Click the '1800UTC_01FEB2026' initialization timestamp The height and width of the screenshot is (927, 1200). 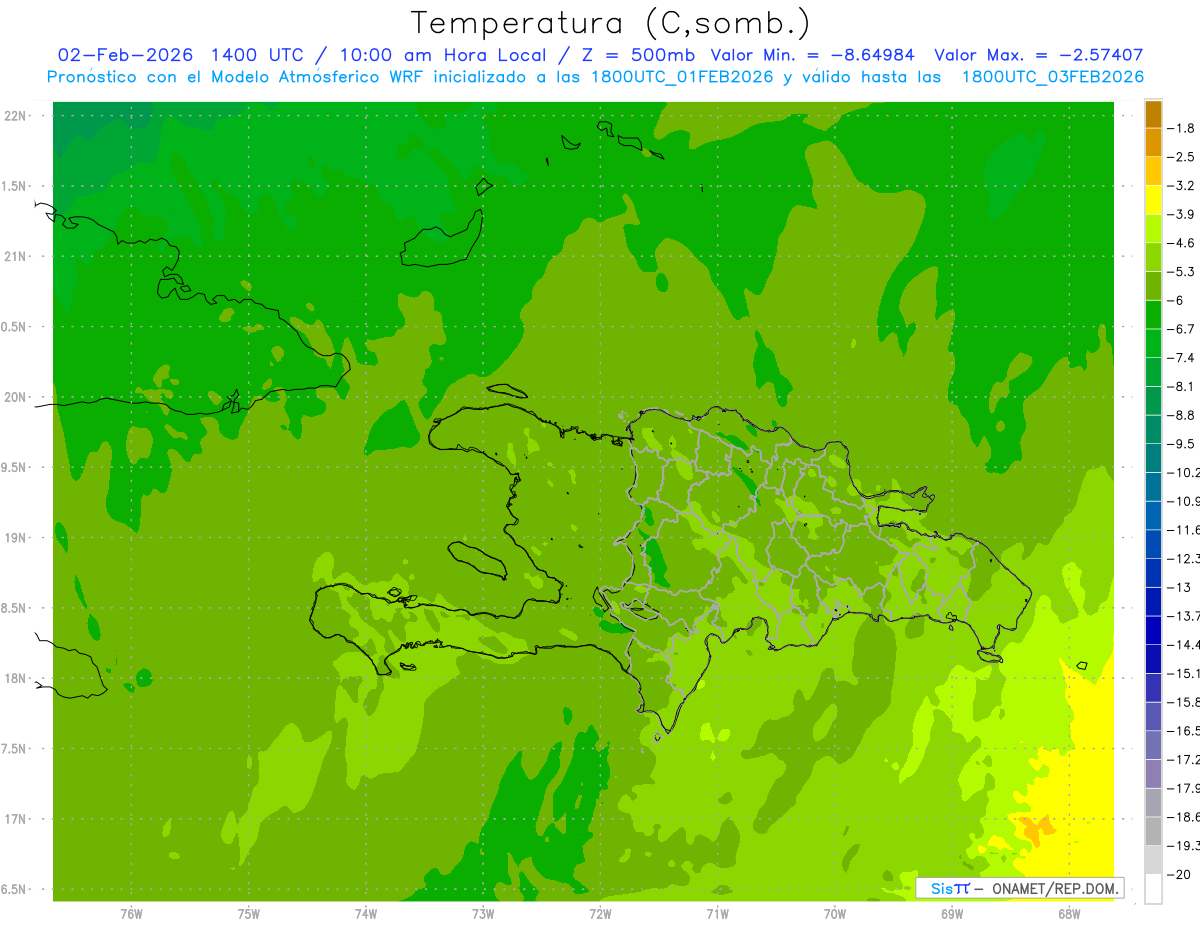[x=681, y=77]
